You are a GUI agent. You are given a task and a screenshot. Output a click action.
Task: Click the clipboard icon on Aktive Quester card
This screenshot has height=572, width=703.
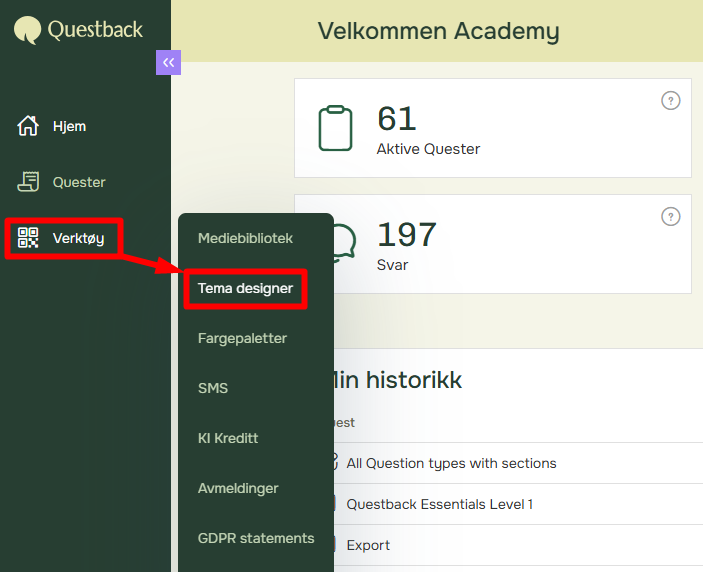coord(335,128)
